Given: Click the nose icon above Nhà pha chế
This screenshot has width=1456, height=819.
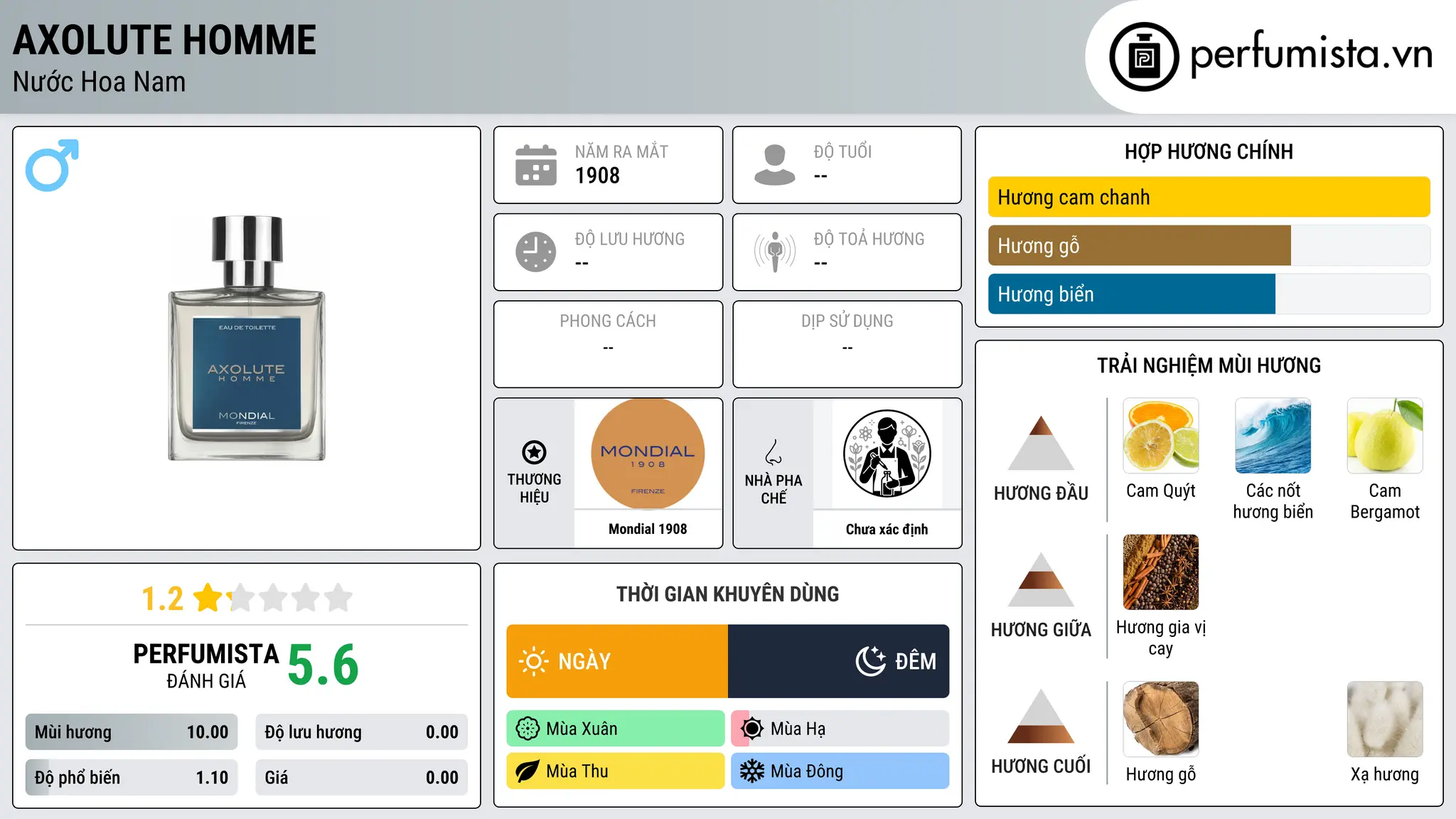Looking at the screenshot, I should pos(773,452).
